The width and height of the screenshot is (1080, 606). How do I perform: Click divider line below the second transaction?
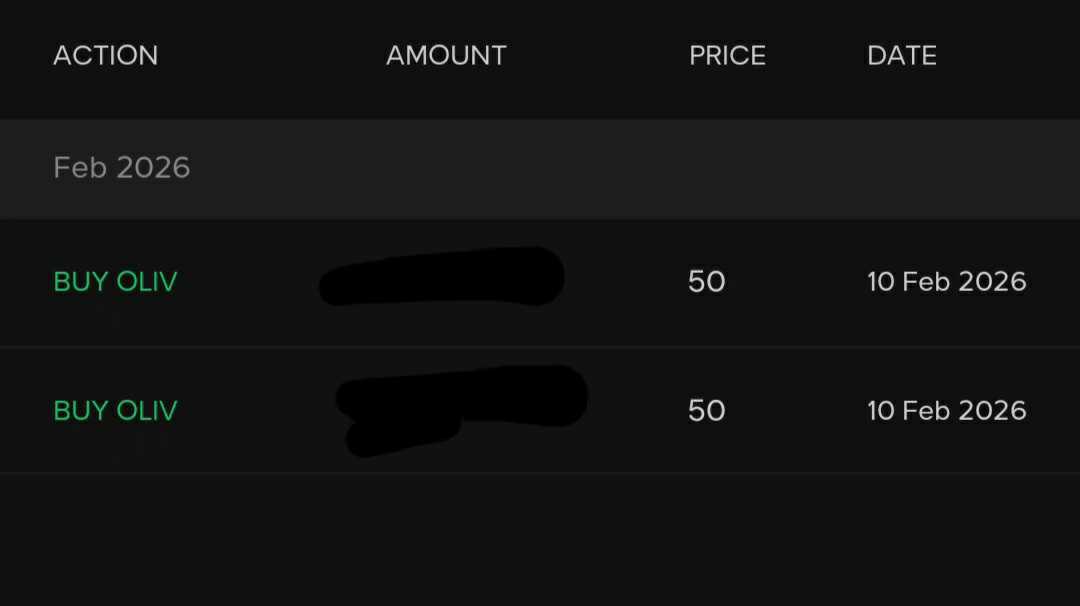pos(540,472)
